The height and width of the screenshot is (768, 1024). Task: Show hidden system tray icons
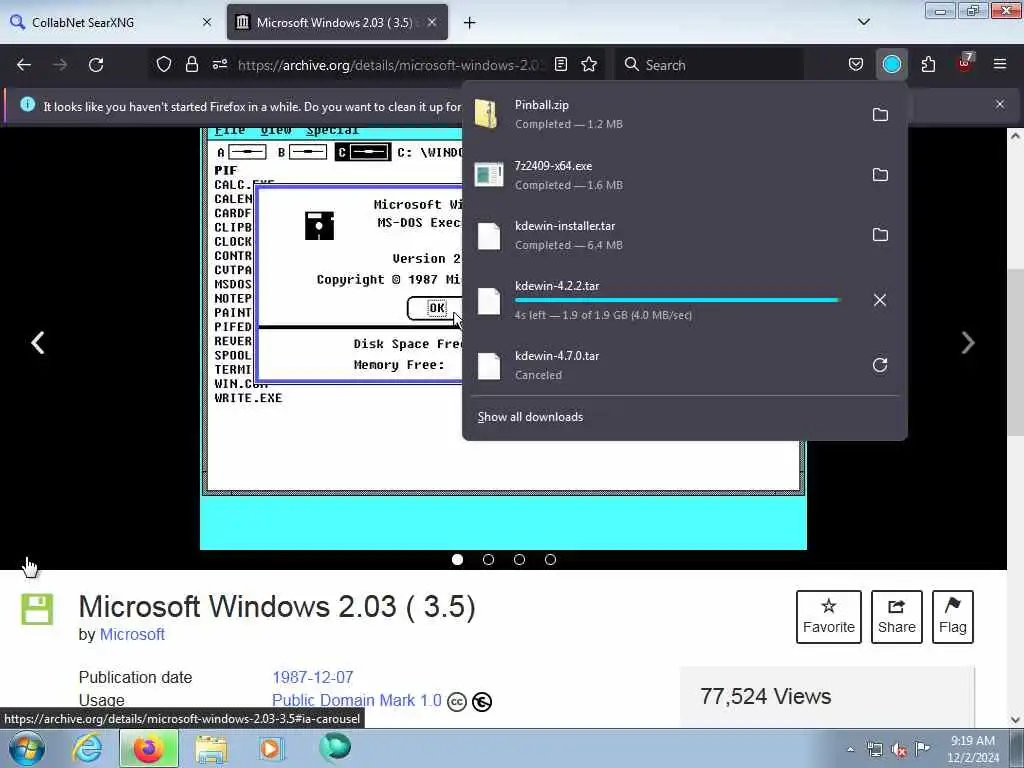850,750
